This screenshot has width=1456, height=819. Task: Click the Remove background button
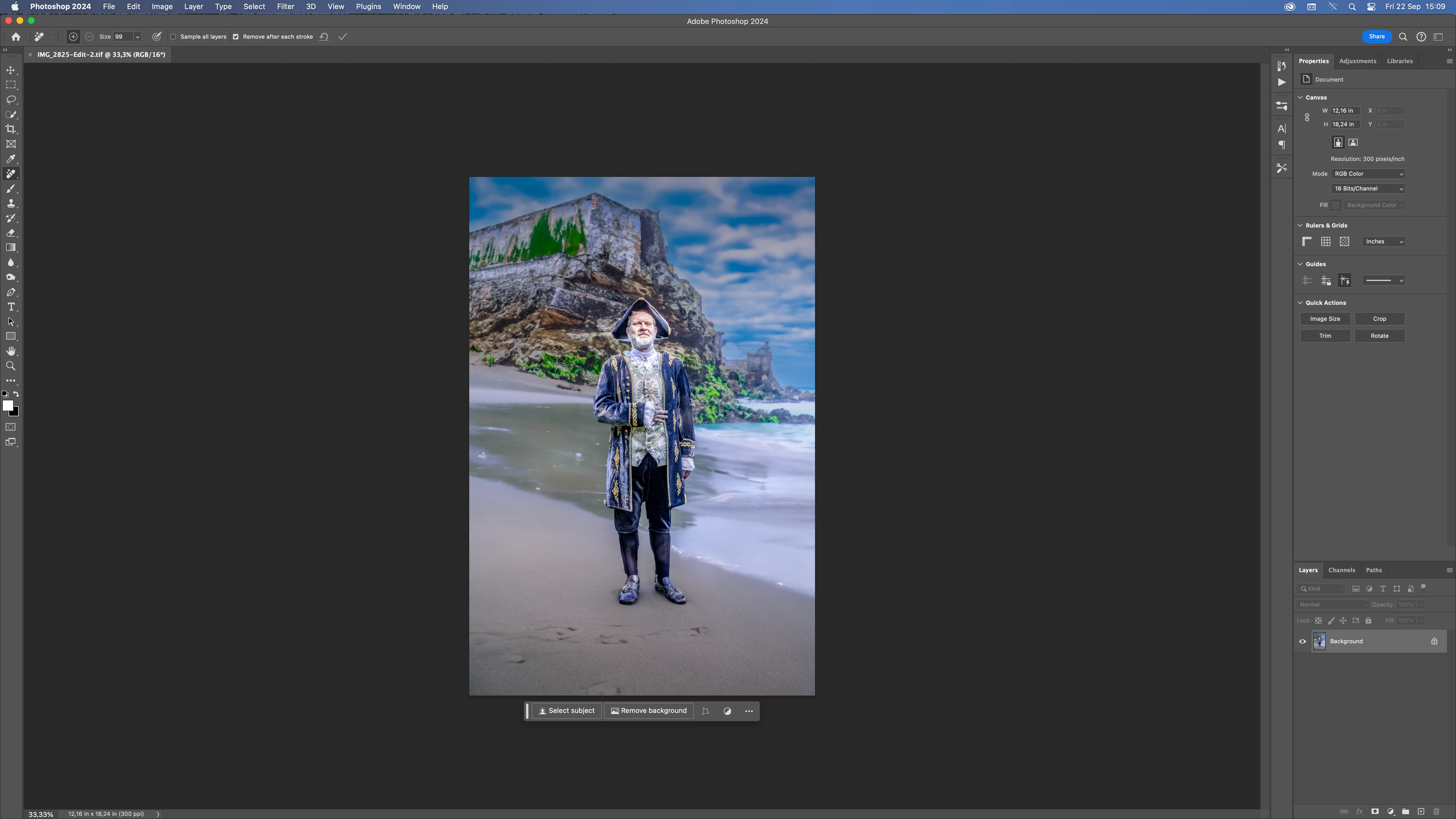(648, 710)
